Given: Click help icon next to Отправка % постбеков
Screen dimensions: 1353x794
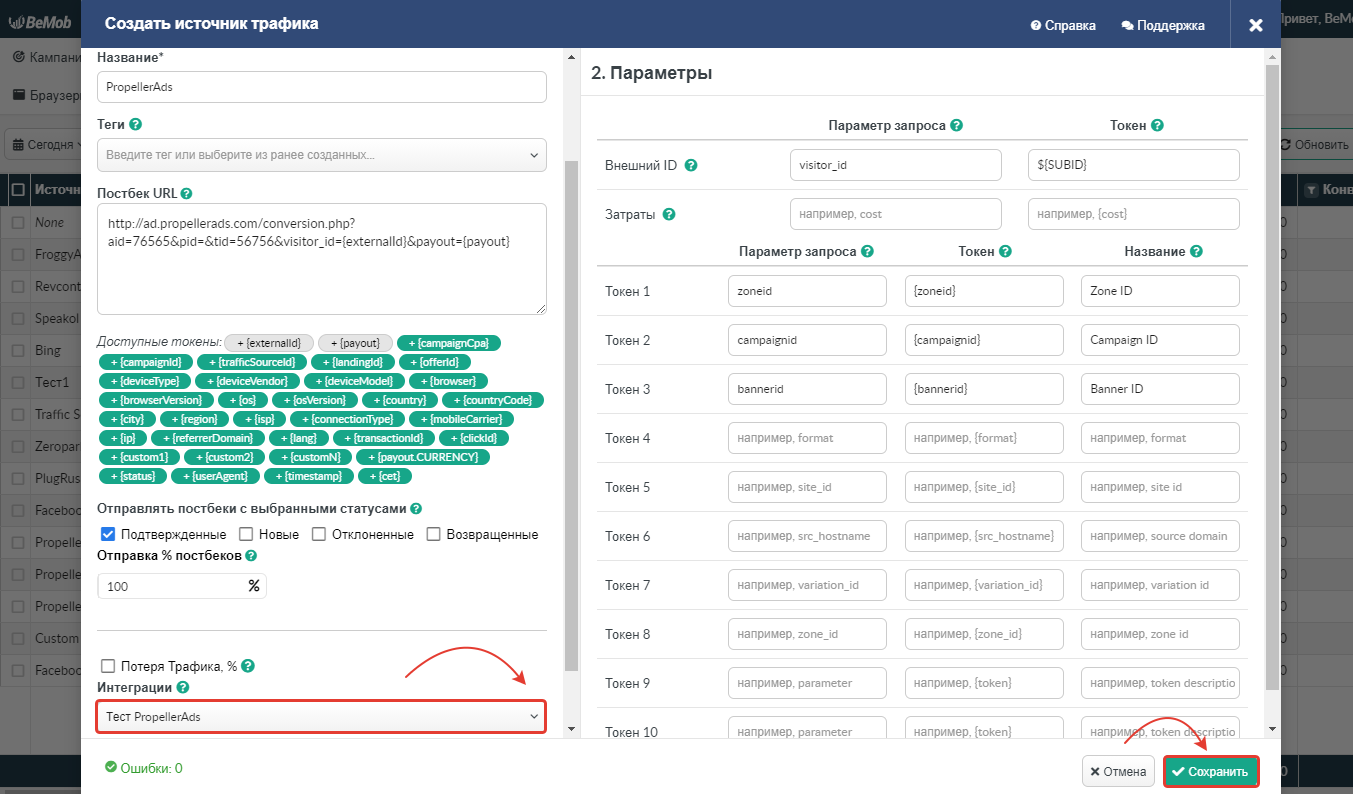Looking at the screenshot, I should [x=251, y=555].
